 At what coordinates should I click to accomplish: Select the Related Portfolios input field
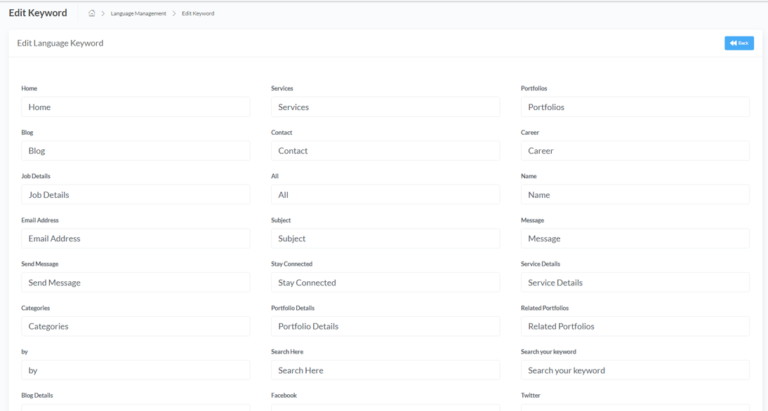(x=635, y=326)
